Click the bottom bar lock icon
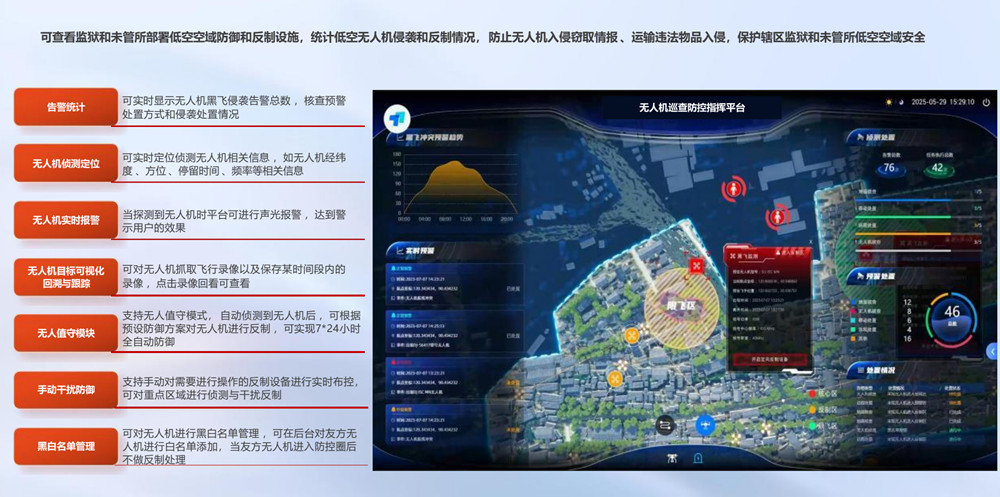Screen dimensions: 1000x497 [x=698, y=457]
